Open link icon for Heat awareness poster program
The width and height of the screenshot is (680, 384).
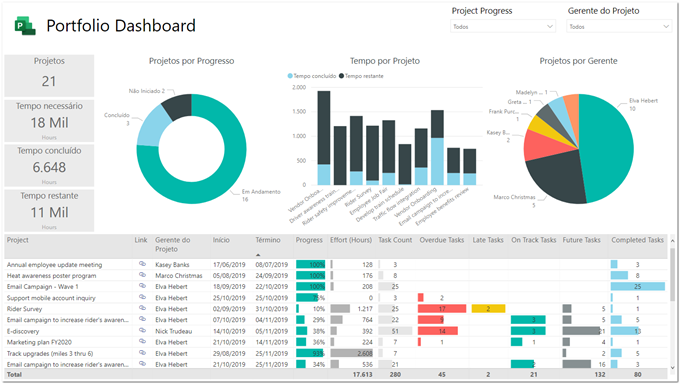point(142,275)
